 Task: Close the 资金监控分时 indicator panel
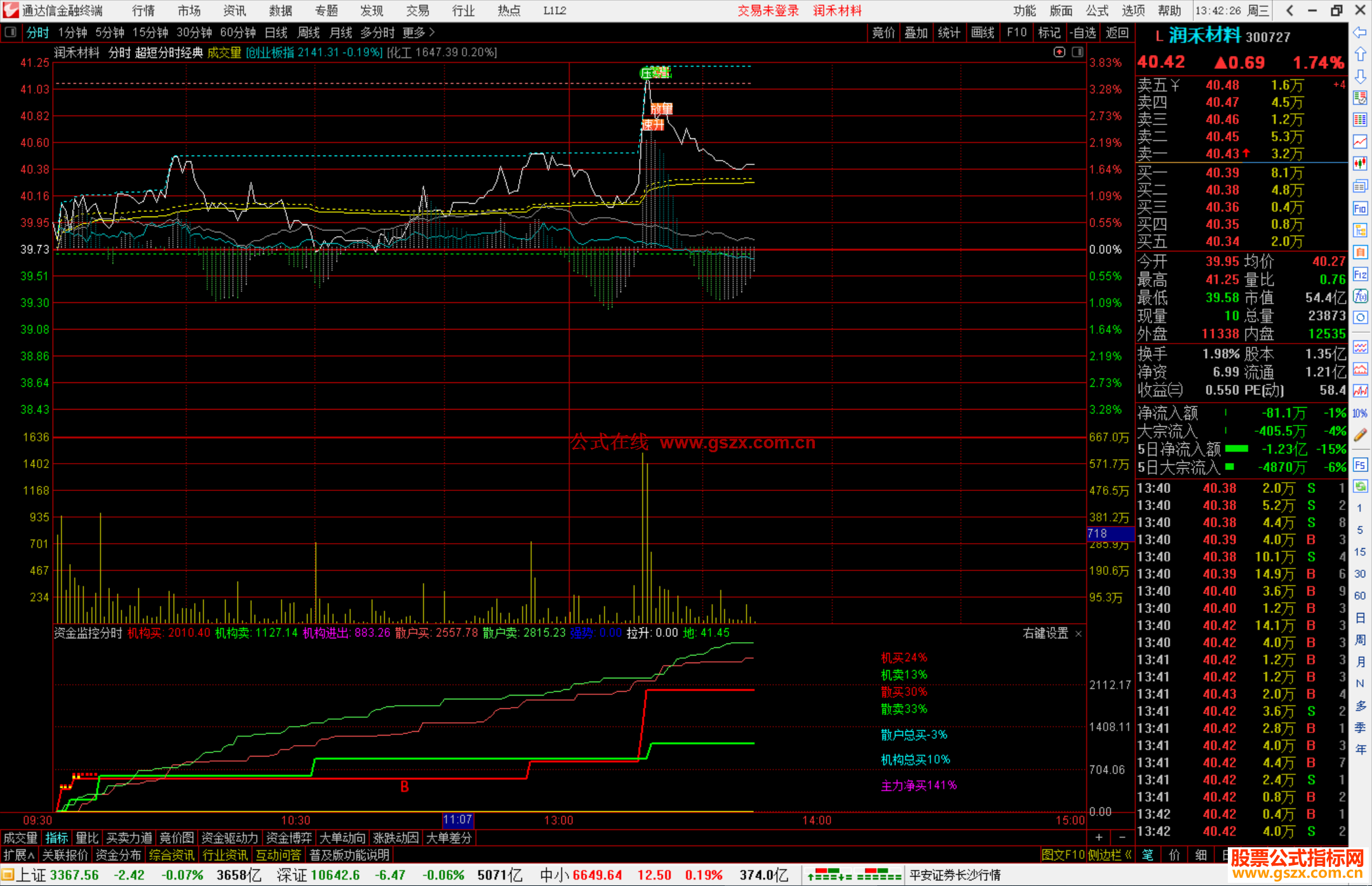[x=1078, y=634]
